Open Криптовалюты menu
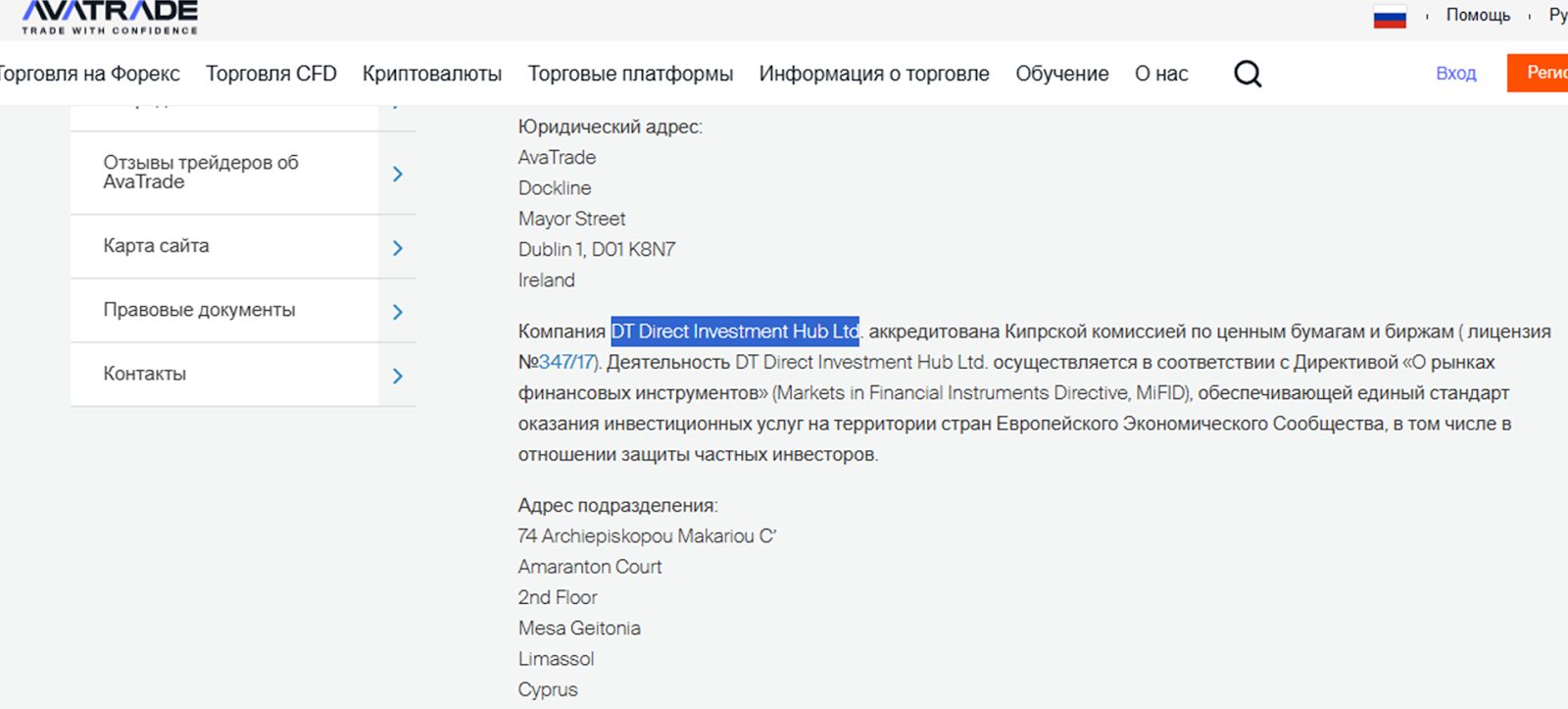Screen dimensions: 1568x709 [432, 74]
